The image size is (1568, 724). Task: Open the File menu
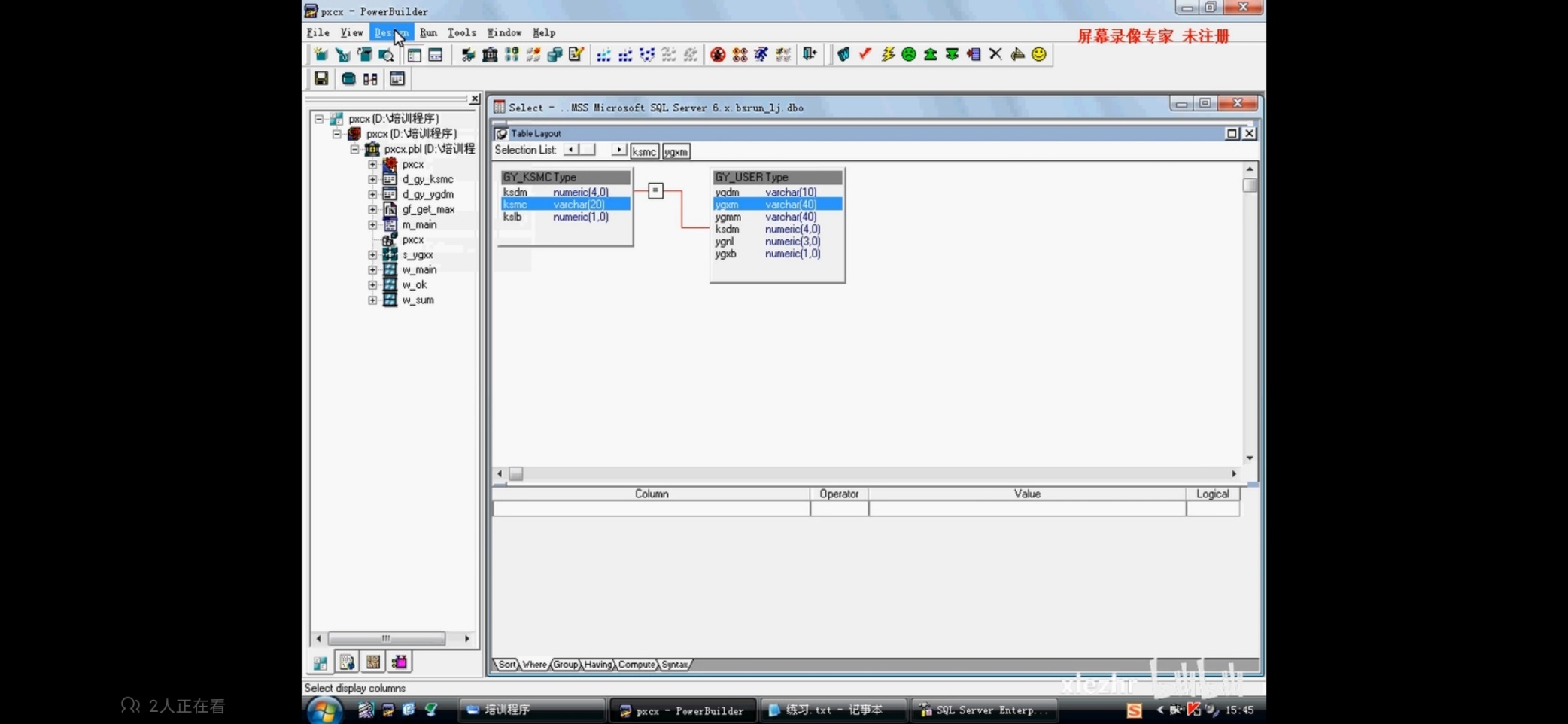pyautogui.click(x=318, y=32)
